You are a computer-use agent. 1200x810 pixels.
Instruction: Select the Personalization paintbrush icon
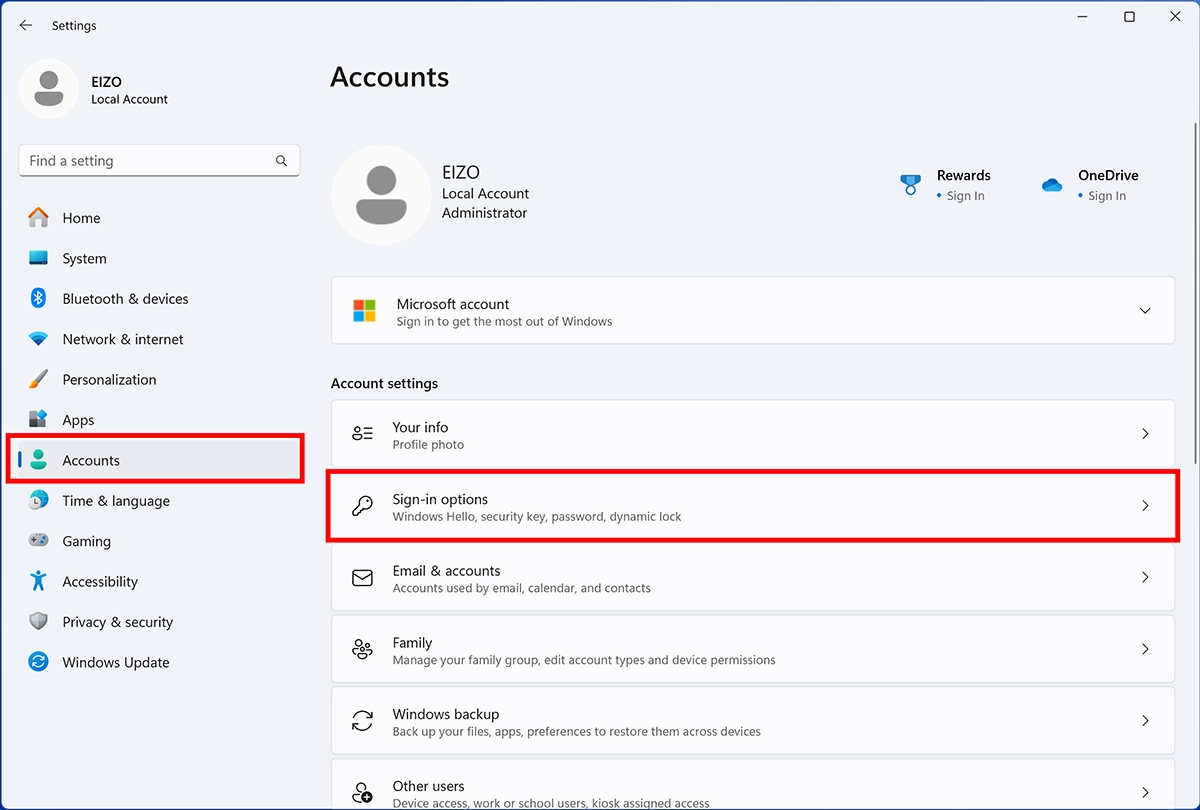tap(38, 379)
